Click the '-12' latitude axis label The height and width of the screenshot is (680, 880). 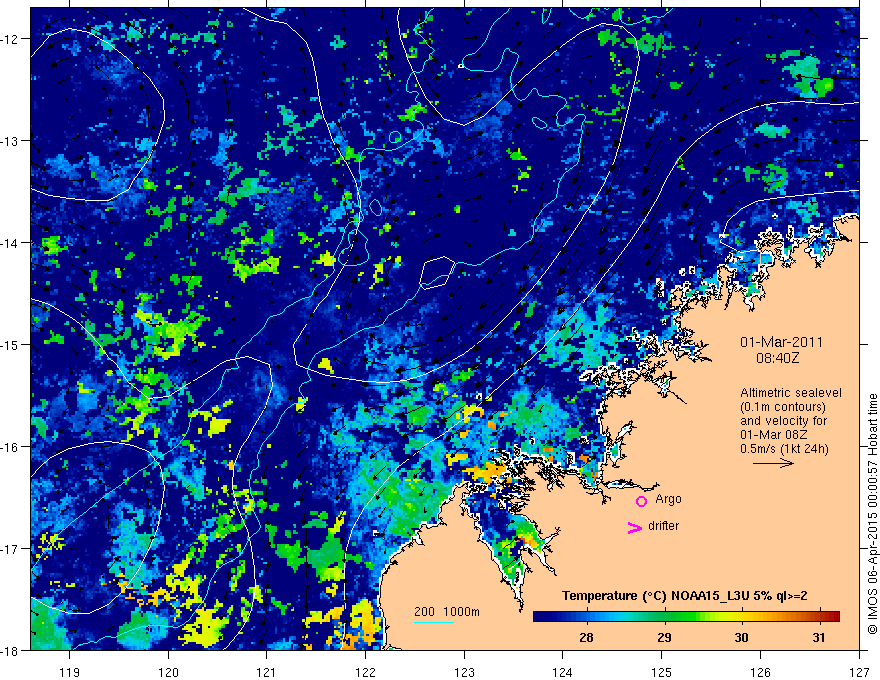[11, 39]
